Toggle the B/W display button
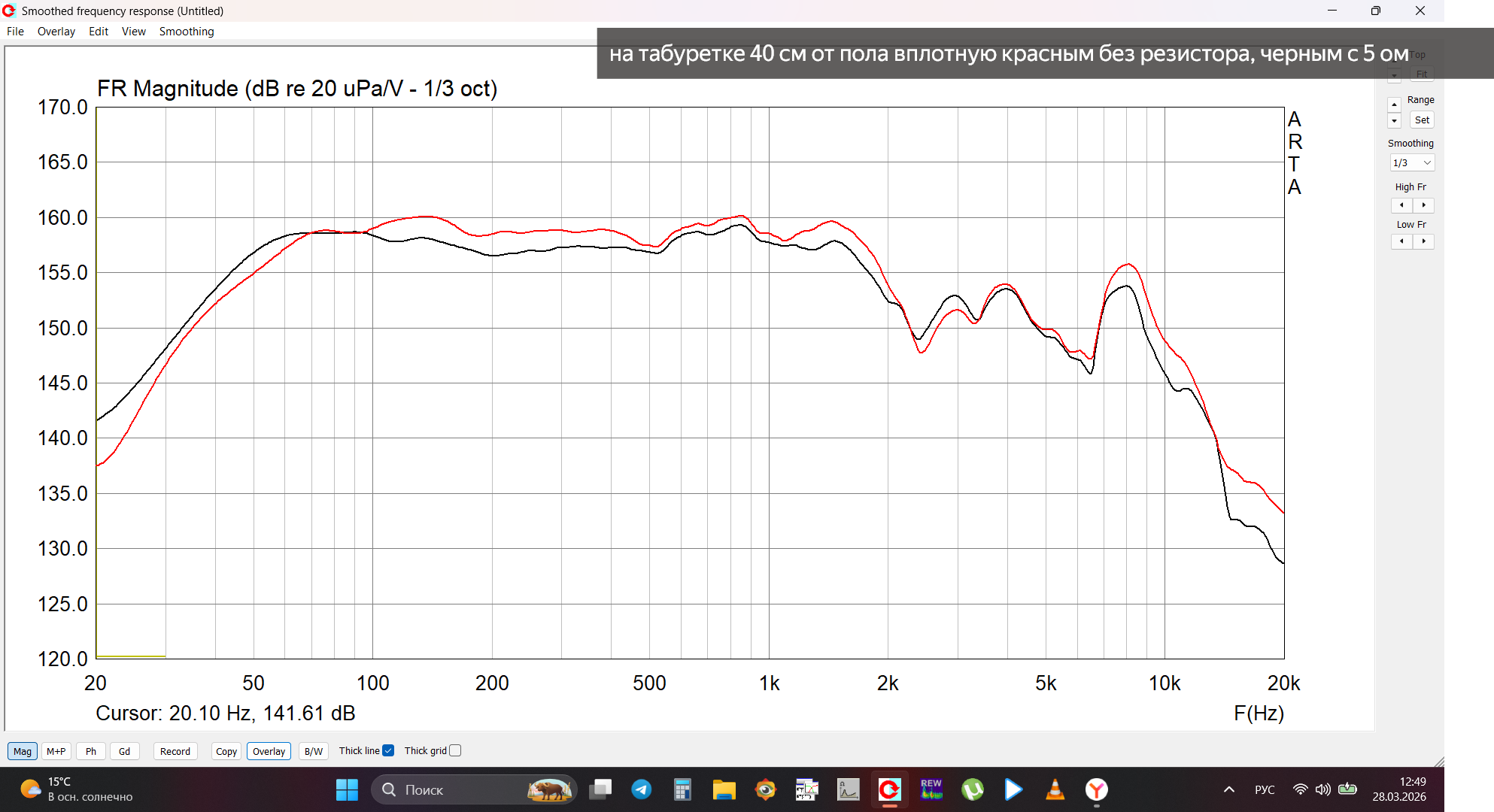 [x=314, y=751]
